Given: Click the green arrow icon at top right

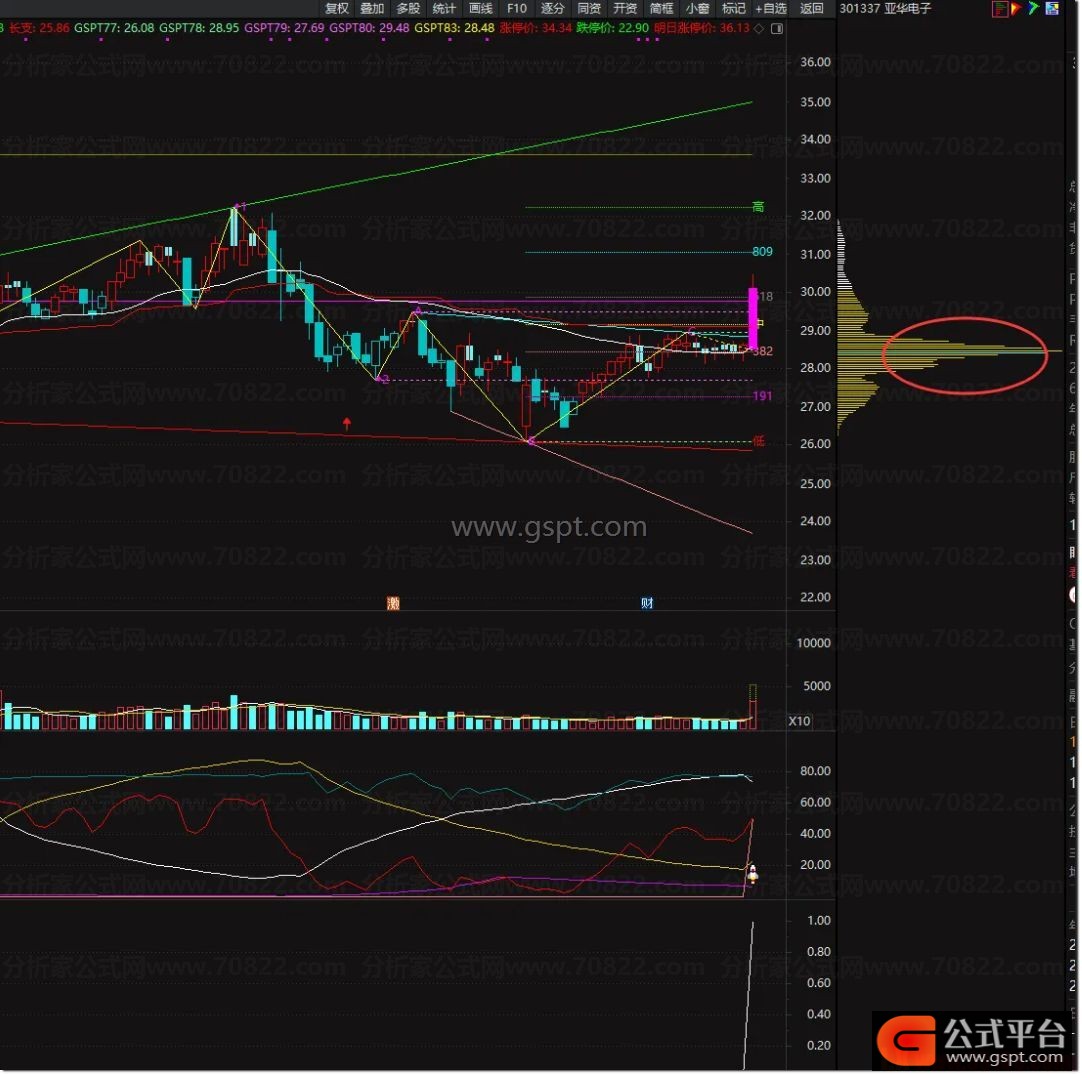Looking at the screenshot, I should 1033,9.
